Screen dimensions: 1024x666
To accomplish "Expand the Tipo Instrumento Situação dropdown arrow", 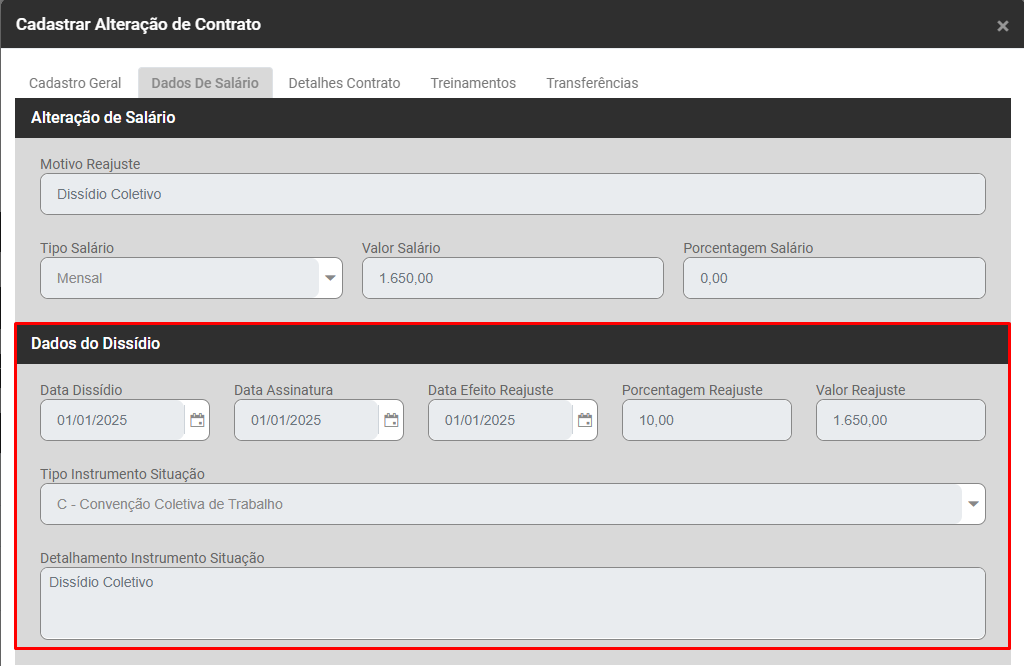I will [973, 505].
